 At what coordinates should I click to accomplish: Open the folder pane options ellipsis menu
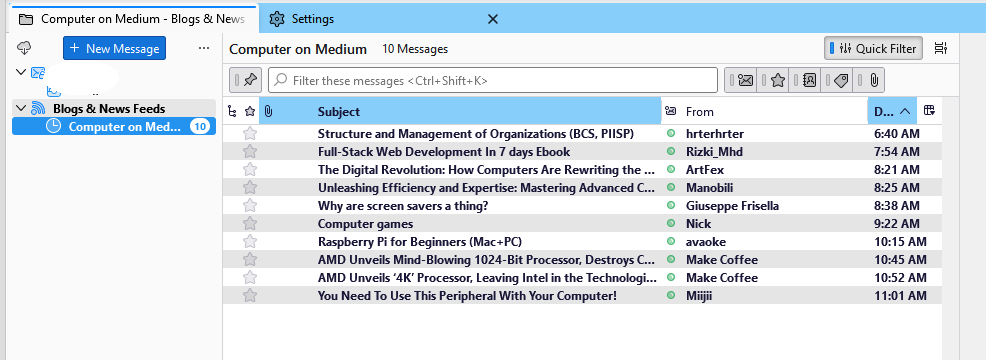tap(204, 48)
